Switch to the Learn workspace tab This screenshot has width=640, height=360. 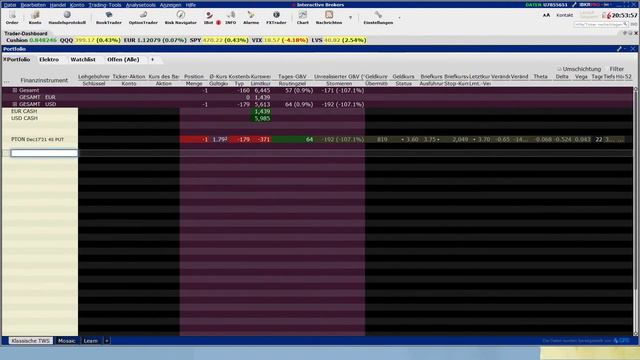point(91,341)
